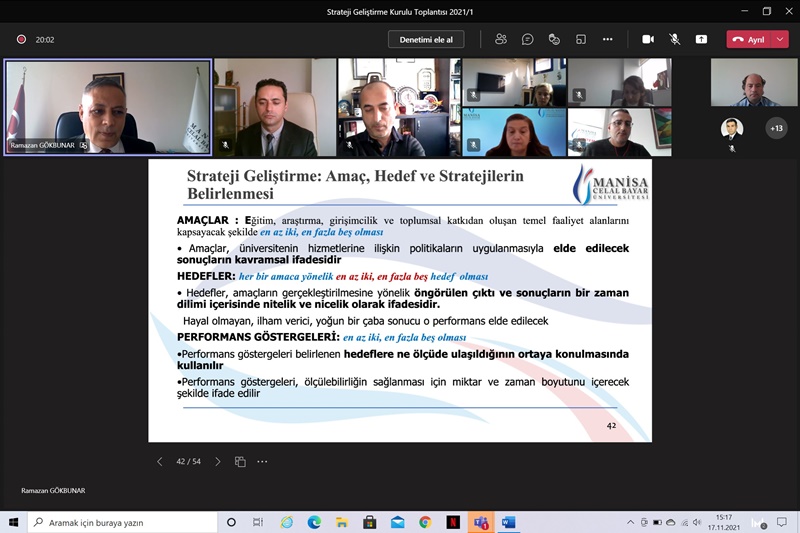Open slide grid view icon below presentation
This screenshot has height=533, width=800.
coord(240,462)
